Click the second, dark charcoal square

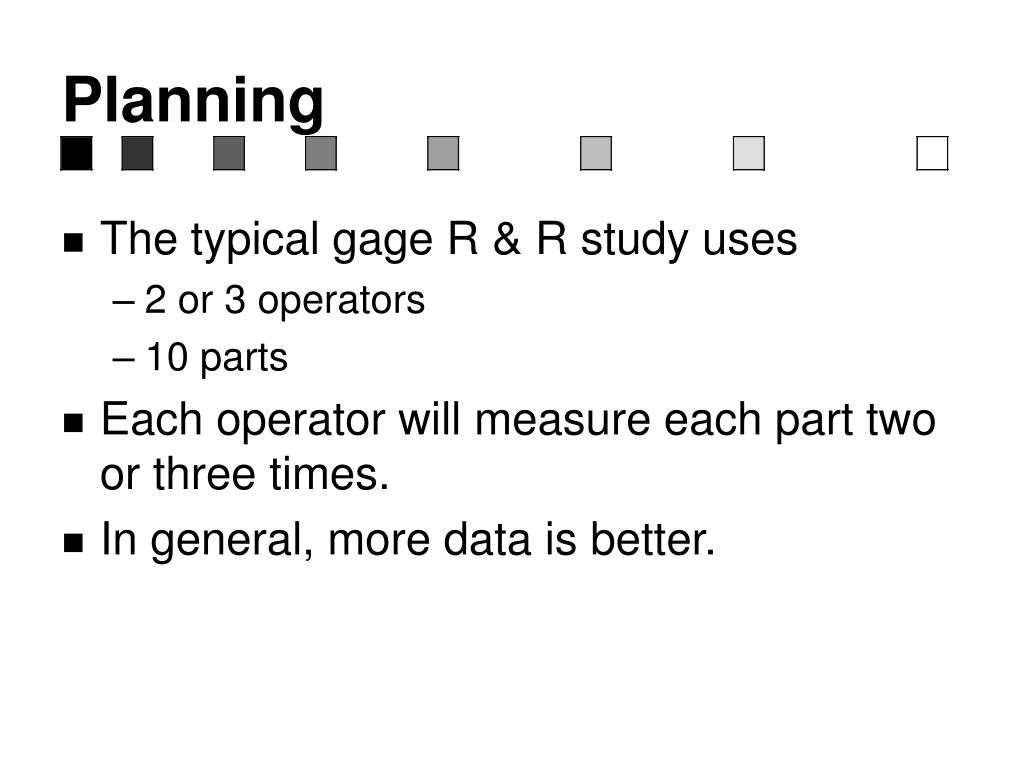pyautogui.click(x=138, y=153)
